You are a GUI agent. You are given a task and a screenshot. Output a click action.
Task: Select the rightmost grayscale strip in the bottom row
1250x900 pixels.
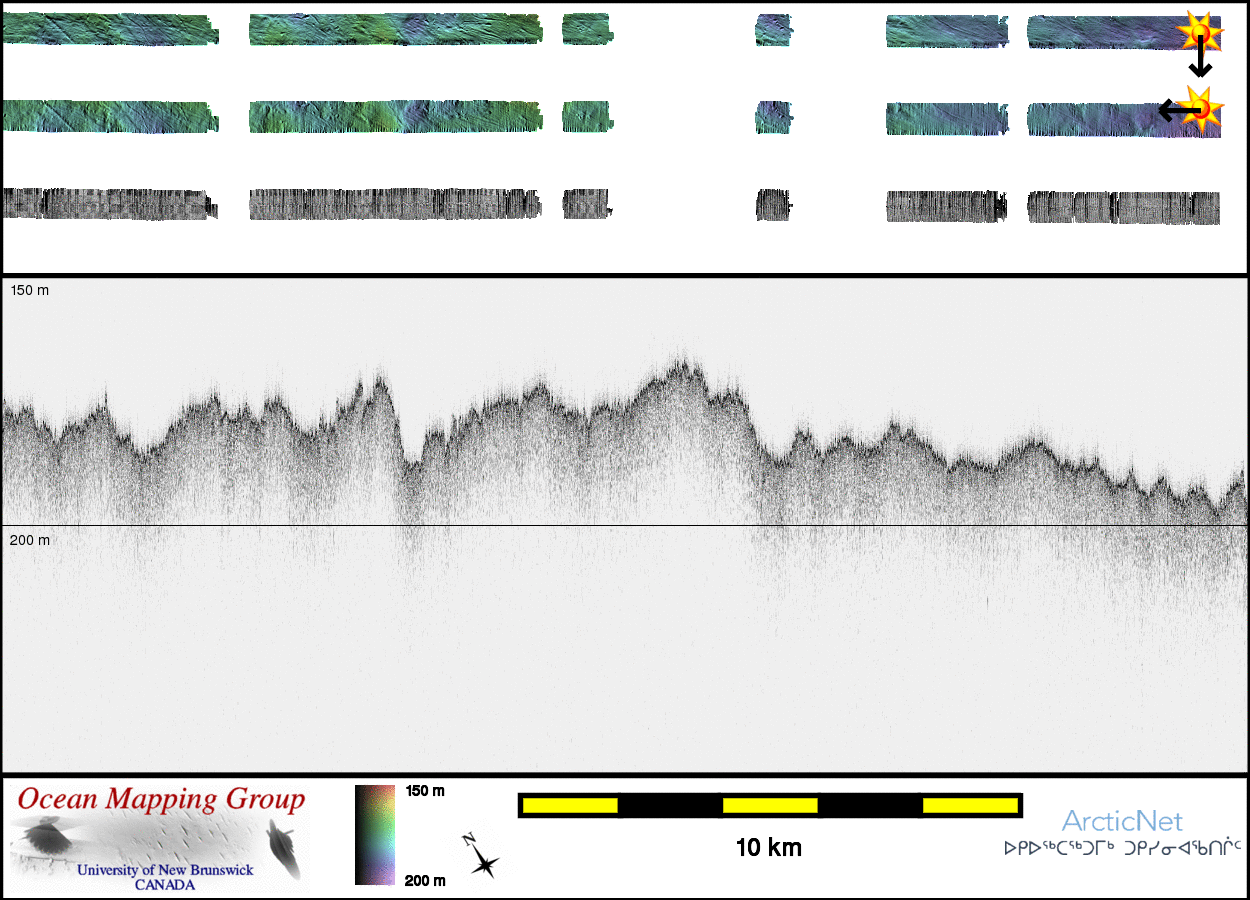[x=1124, y=207]
